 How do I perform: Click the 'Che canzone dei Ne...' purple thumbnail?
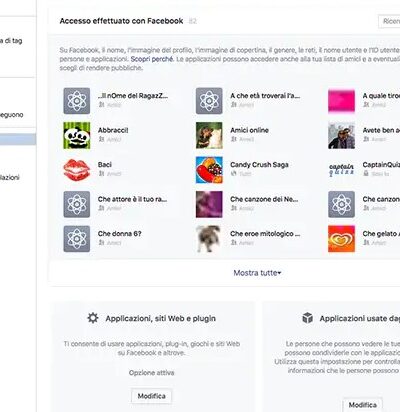209,204
